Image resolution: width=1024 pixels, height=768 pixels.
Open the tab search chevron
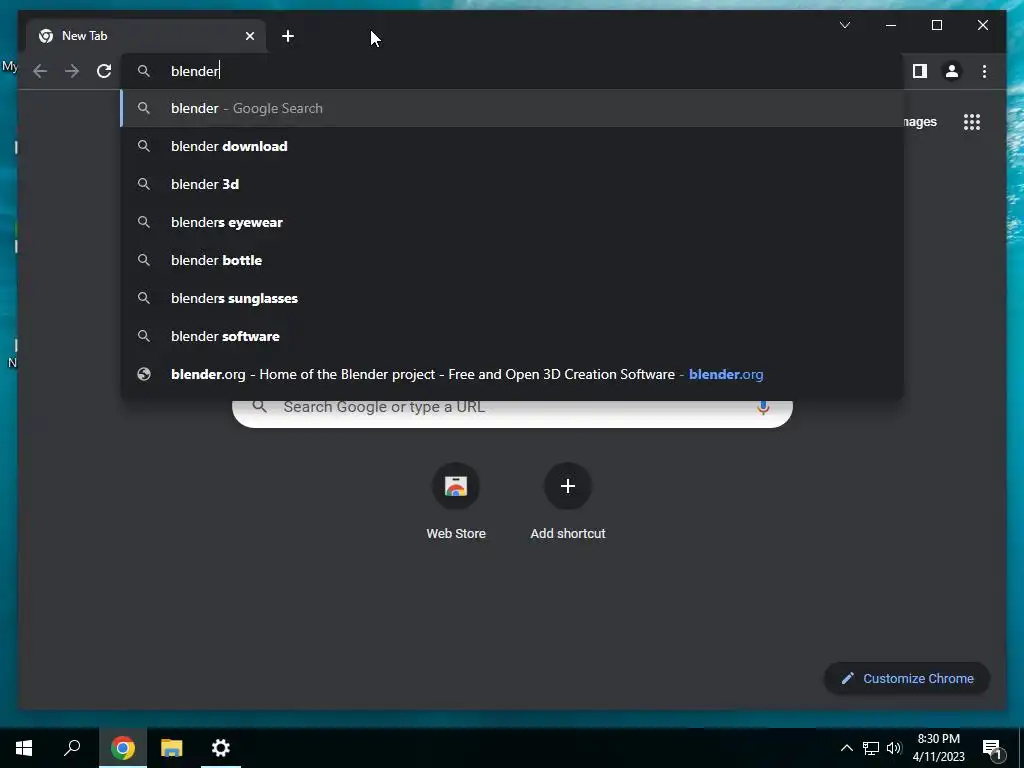pos(844,25)
